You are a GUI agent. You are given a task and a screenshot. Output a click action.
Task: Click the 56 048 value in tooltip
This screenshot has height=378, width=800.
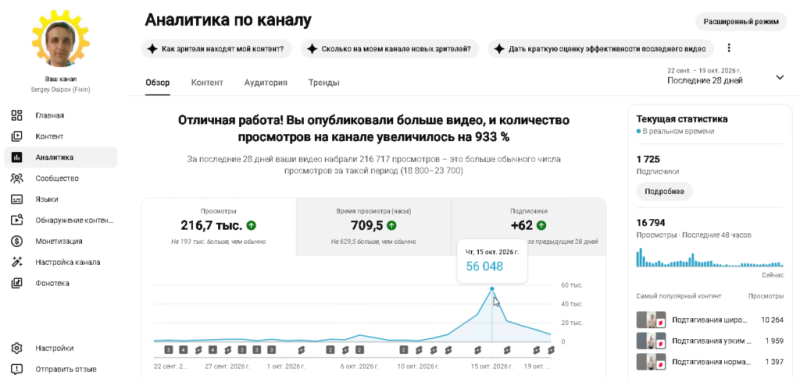tap(484, 266)
